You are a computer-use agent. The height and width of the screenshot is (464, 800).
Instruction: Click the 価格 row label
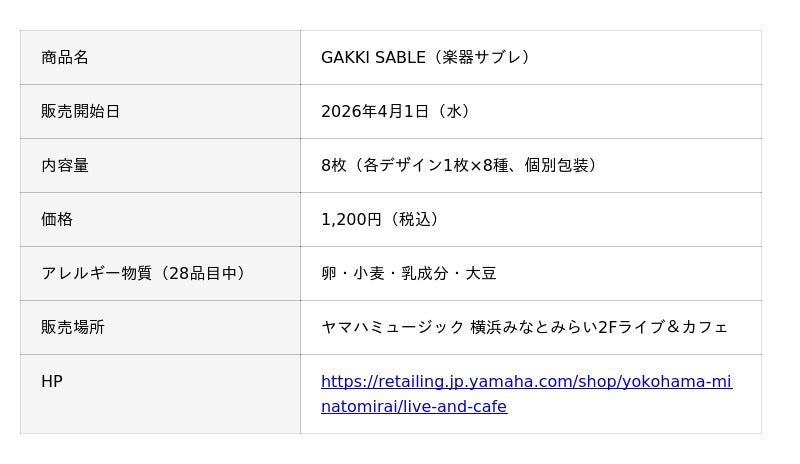click(x=57, y=219)
